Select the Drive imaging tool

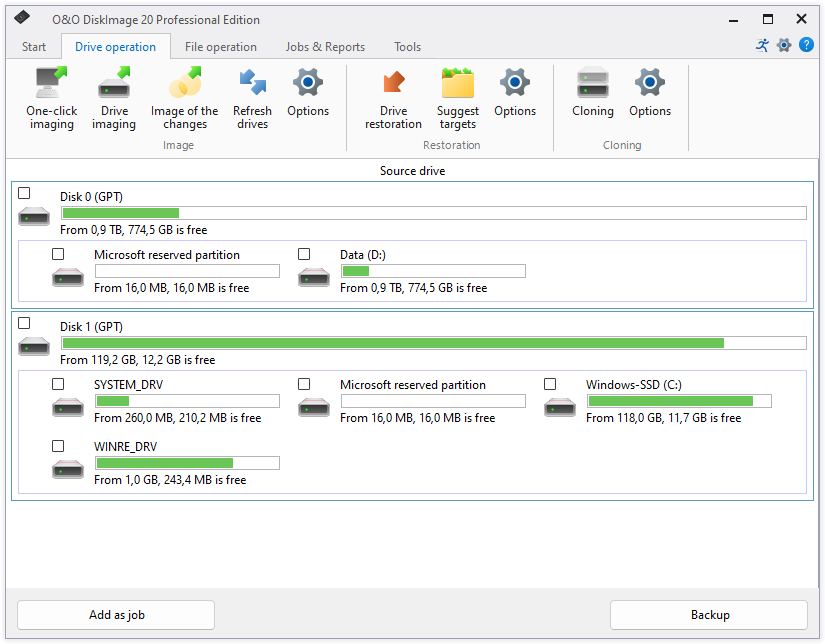click(114, 83)
